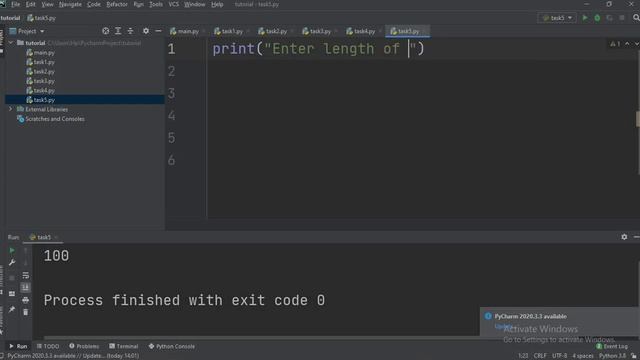
Task: Switch to the task1.py editor tab
Action: click(229, 31)
